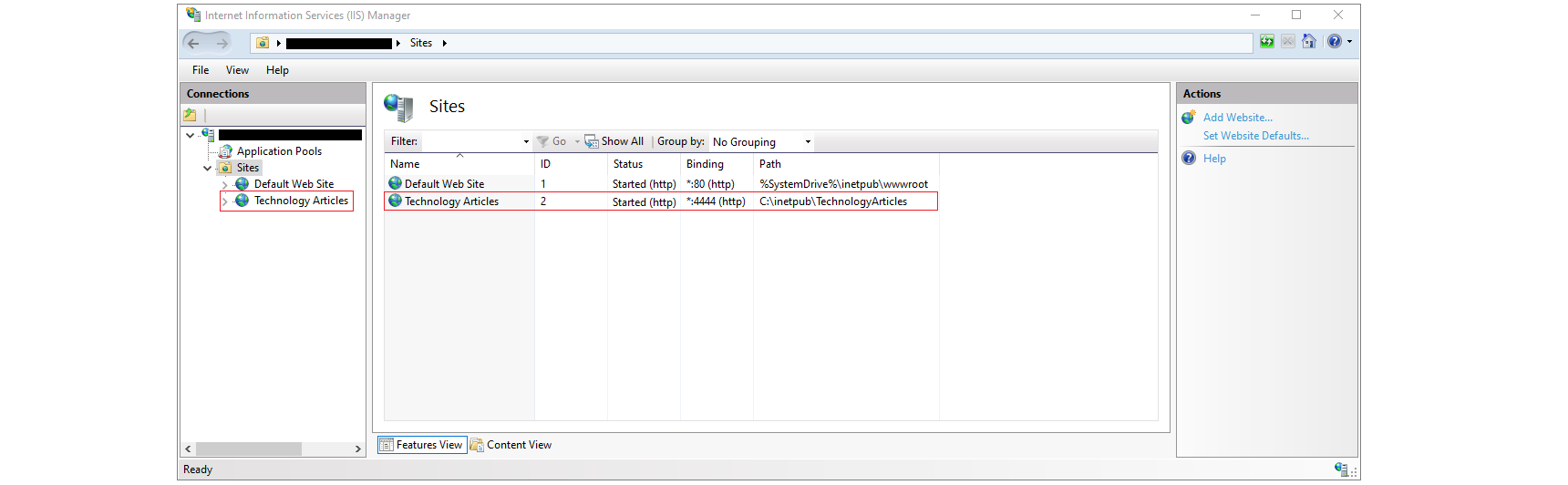The width and height of the screenshot is (1568, 485).
Task: Select Technology Articles row in list
Action: click(x=661, y=201)
